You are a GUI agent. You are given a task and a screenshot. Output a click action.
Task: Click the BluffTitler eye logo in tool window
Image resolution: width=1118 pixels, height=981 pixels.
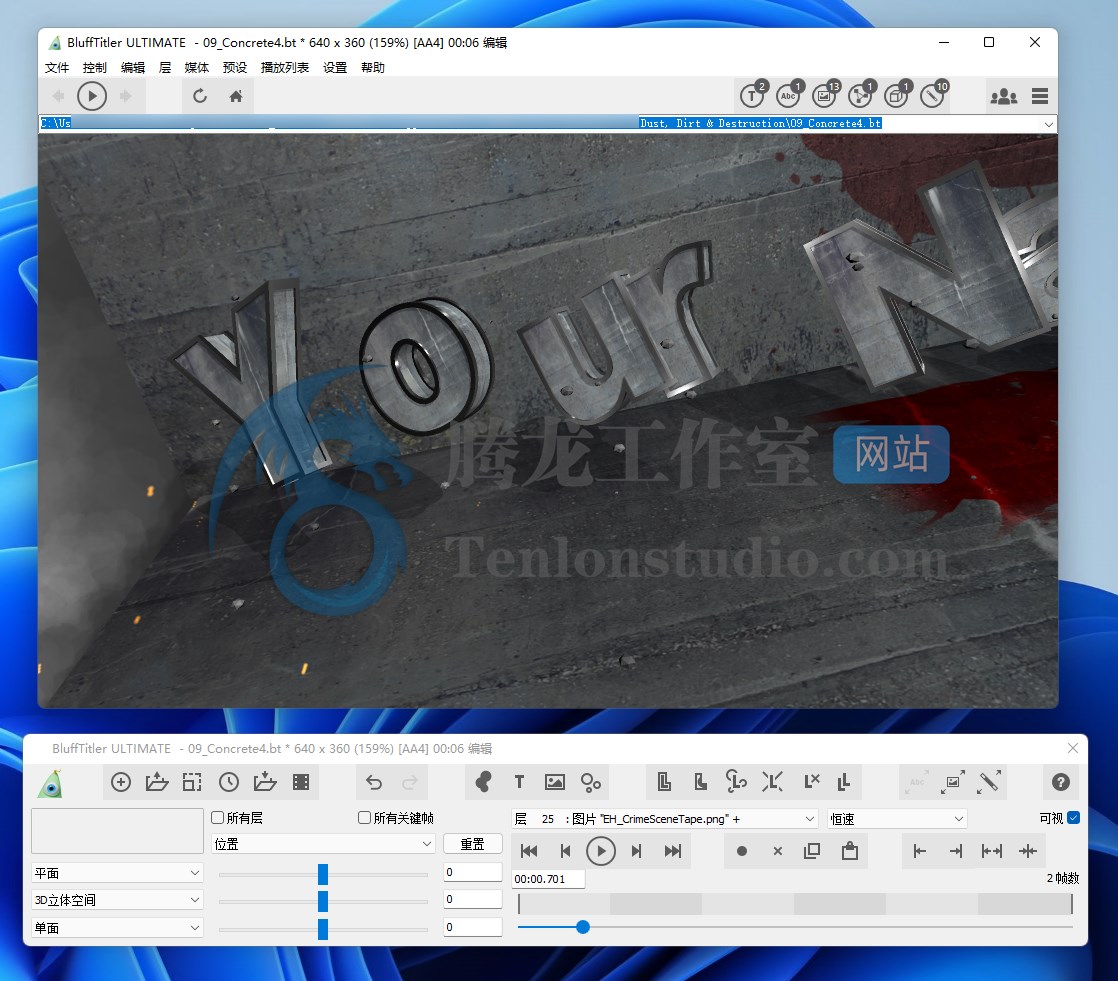click(x=51, y=783)
